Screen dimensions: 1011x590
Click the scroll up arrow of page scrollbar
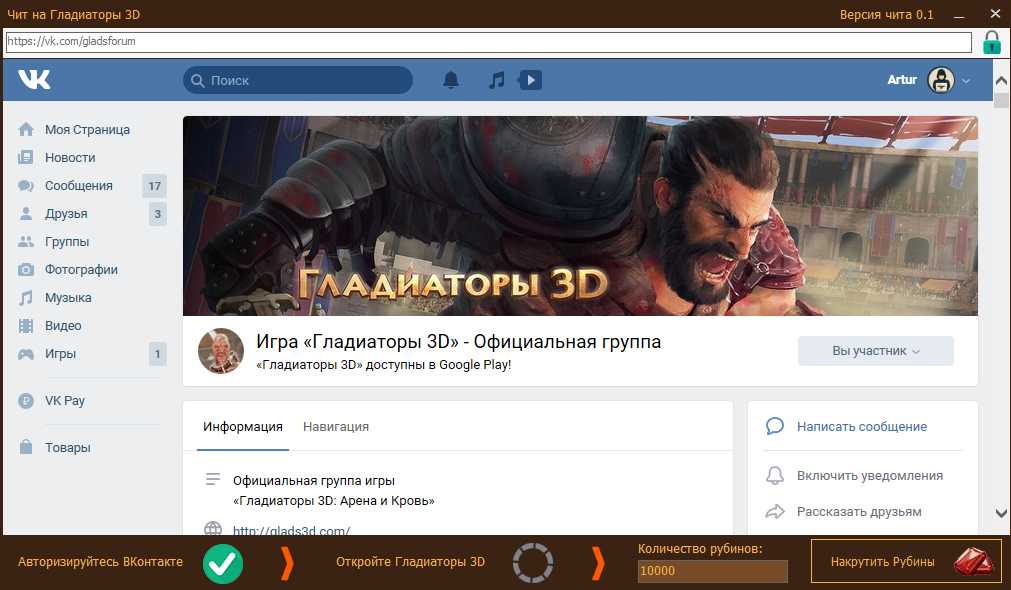[1001, 81]
